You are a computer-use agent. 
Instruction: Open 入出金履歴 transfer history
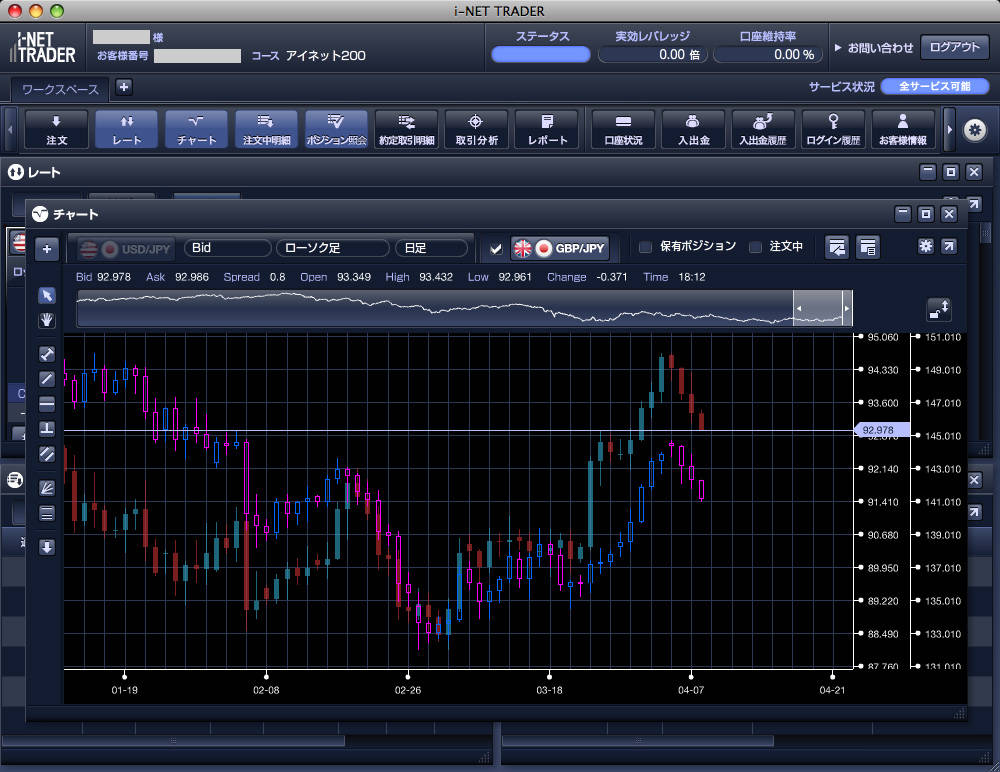point(763,130)
